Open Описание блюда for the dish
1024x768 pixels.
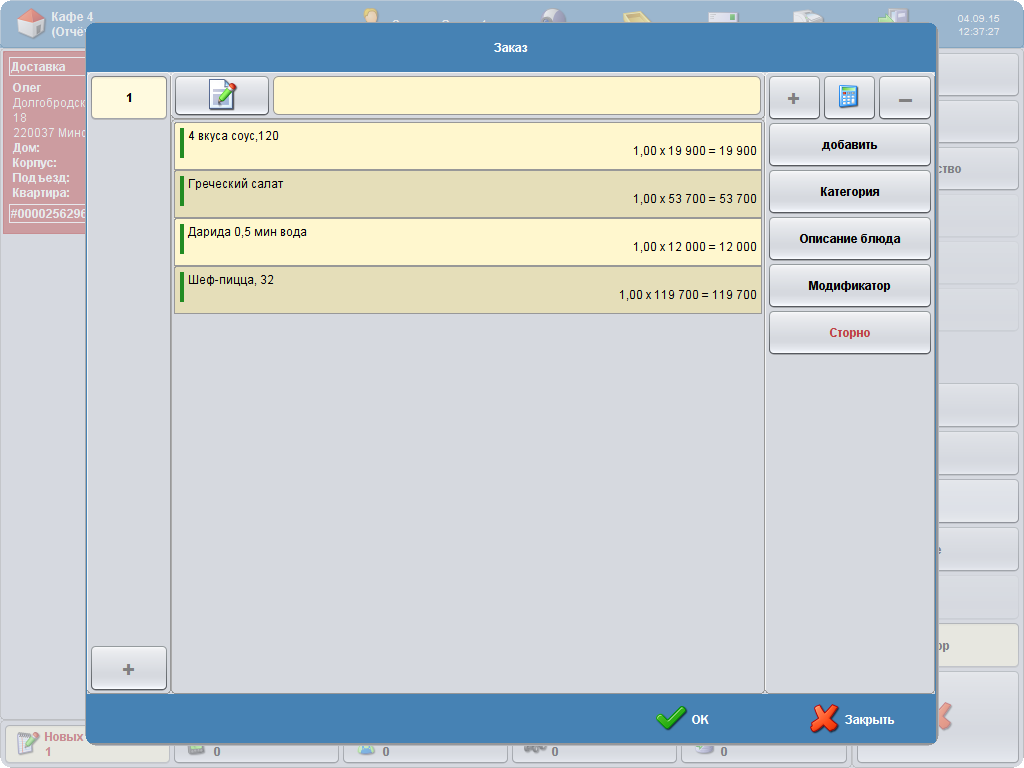coord(849,239)
